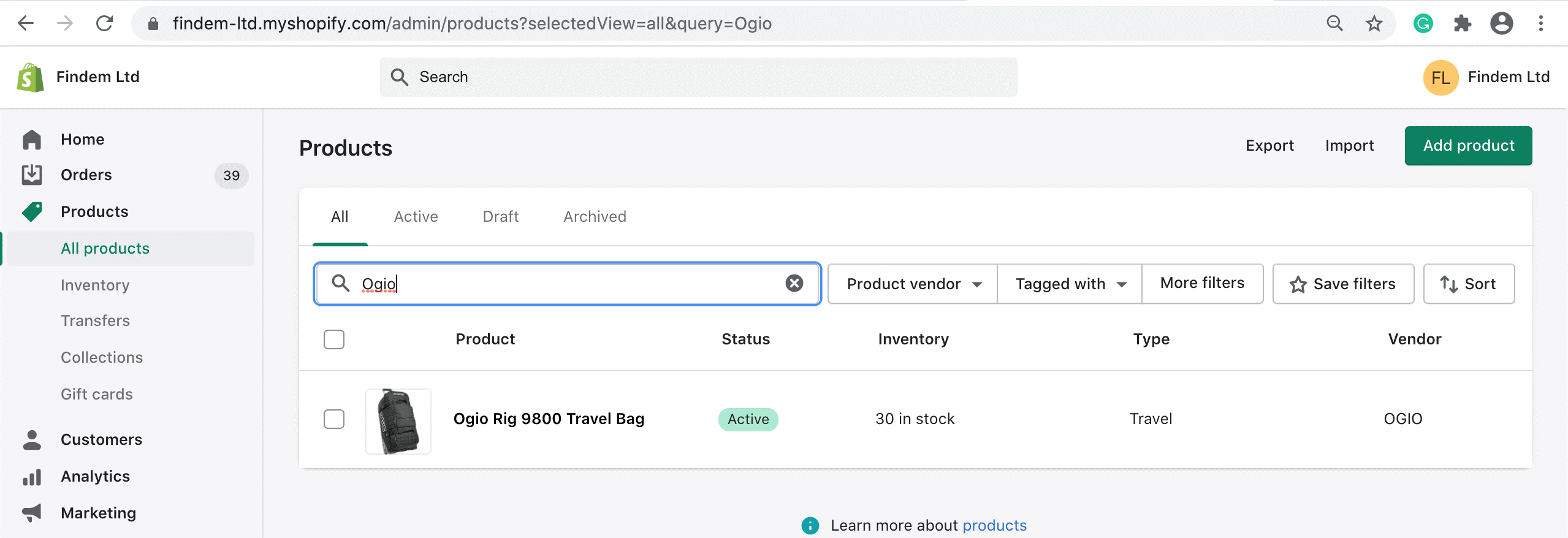Click the Orders inbox icon in sidebar
Screen dimensions: 1568x538
click(x=32, y=175)
